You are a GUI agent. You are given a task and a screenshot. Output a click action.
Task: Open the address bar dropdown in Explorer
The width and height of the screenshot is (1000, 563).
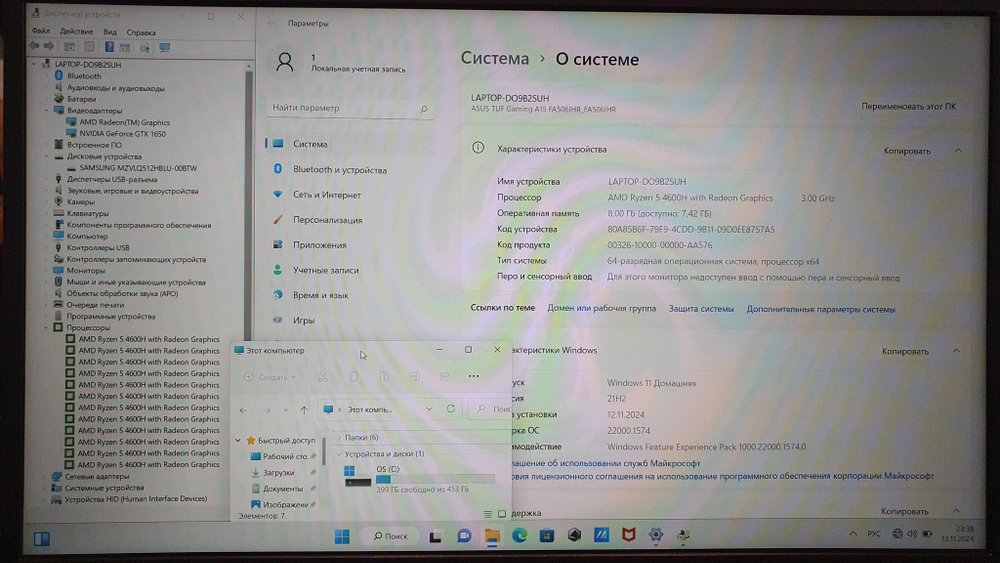[x=429, y=409]
